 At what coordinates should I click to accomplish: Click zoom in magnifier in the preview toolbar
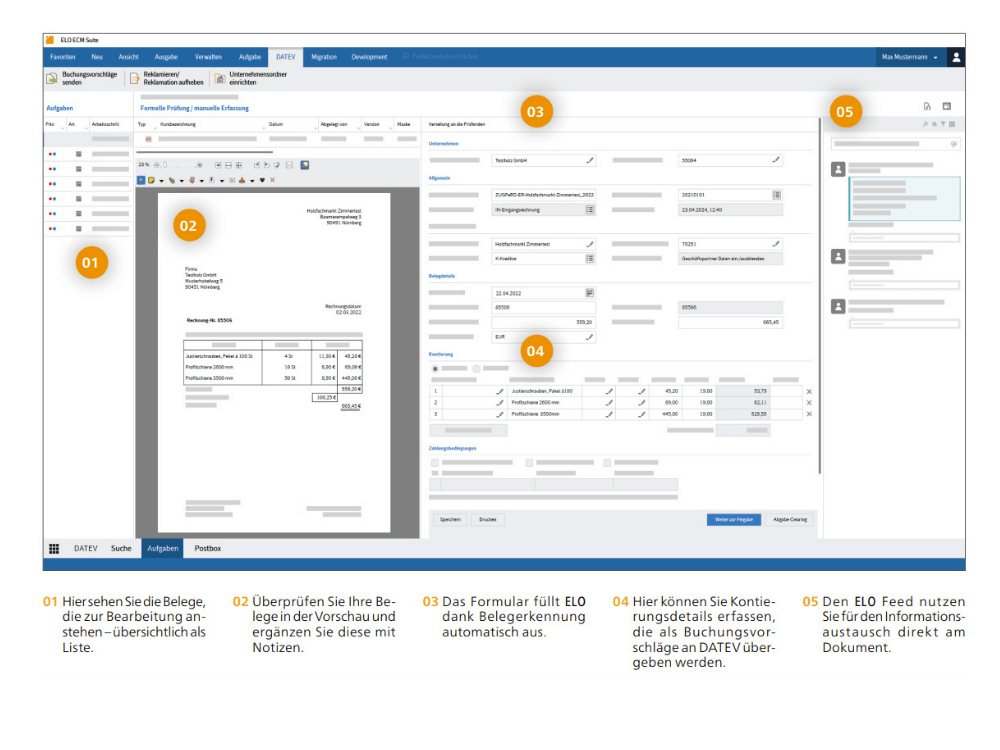click(199, 165)
